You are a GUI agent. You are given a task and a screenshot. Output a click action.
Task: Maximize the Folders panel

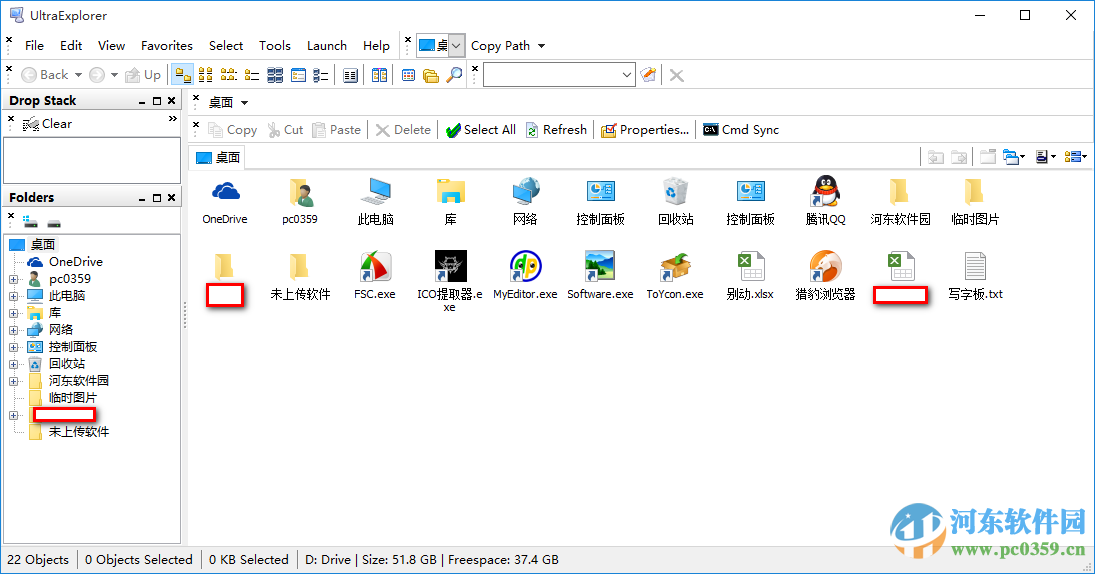click(x=157, y=198)
